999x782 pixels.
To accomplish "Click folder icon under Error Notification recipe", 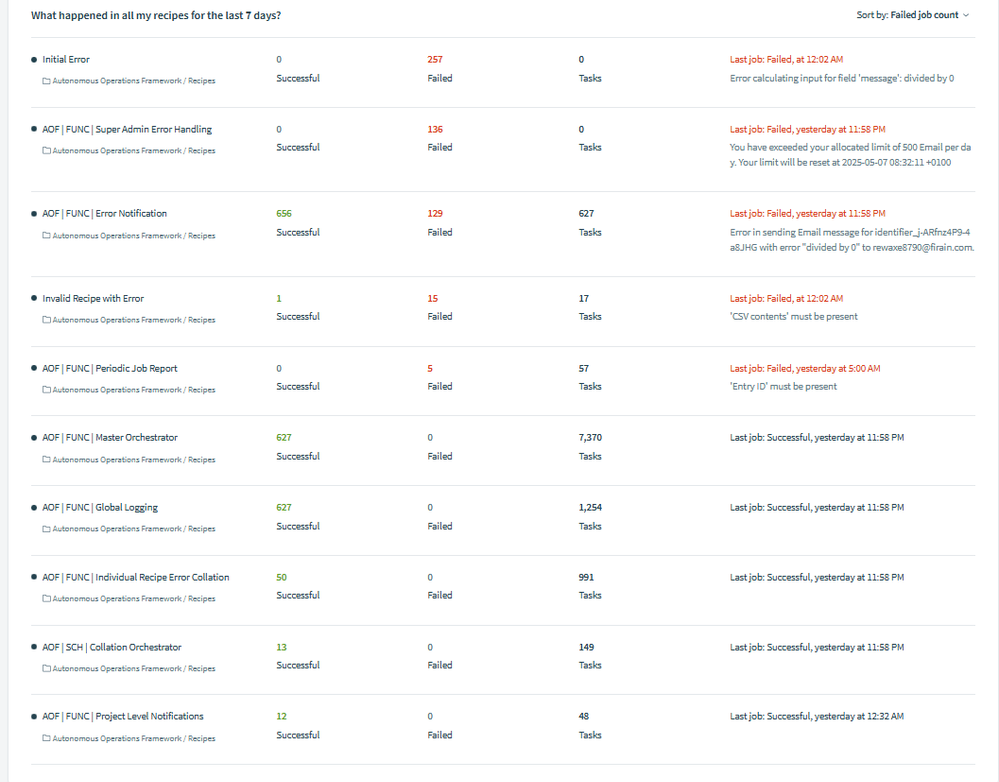I will [46, 236].
